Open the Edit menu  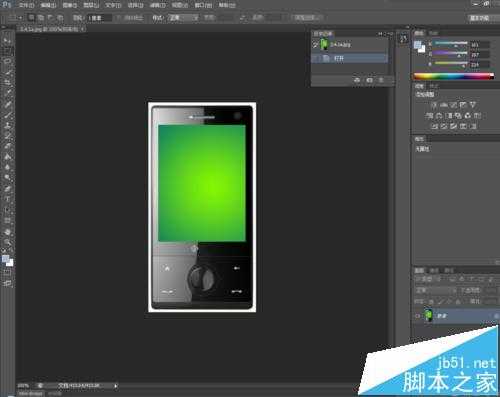pyautogui.click(x=48, y=5)
